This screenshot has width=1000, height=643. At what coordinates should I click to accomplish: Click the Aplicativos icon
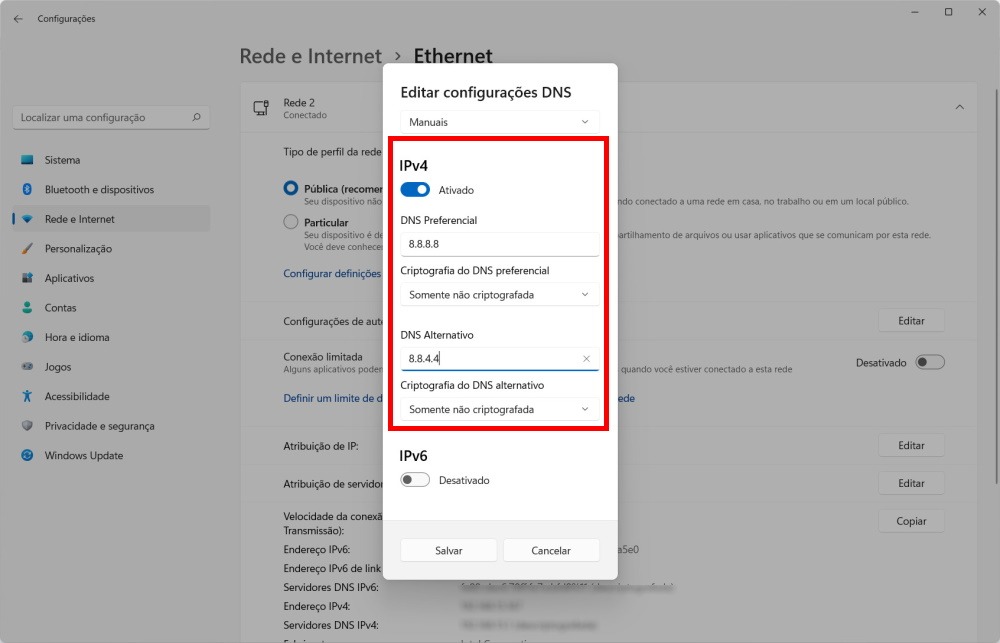(x=27, y=278)
